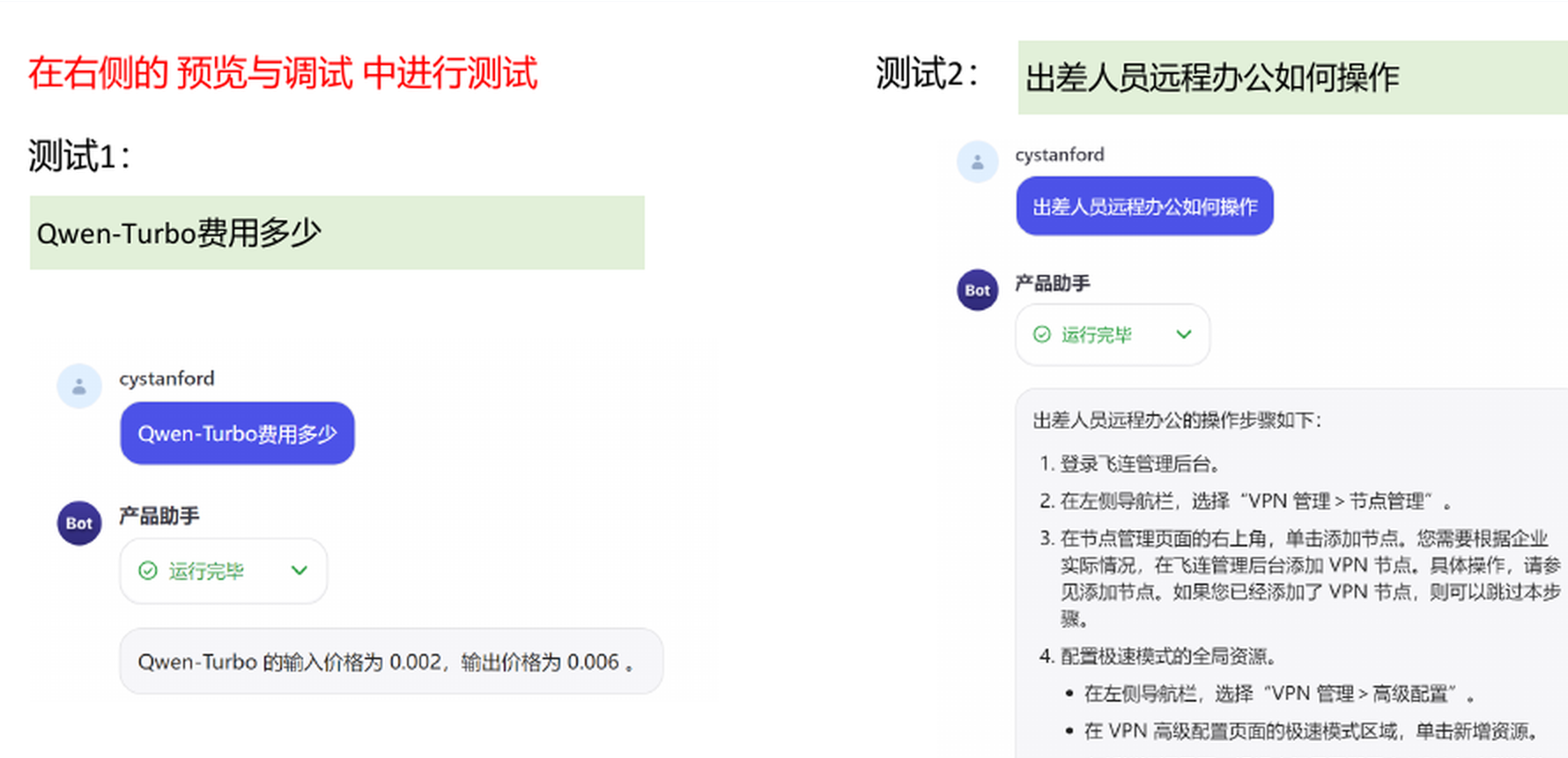Click Bot avatar above Qwen-Turbo price answer
1568x758 pixels.
[x=79, y=524]
